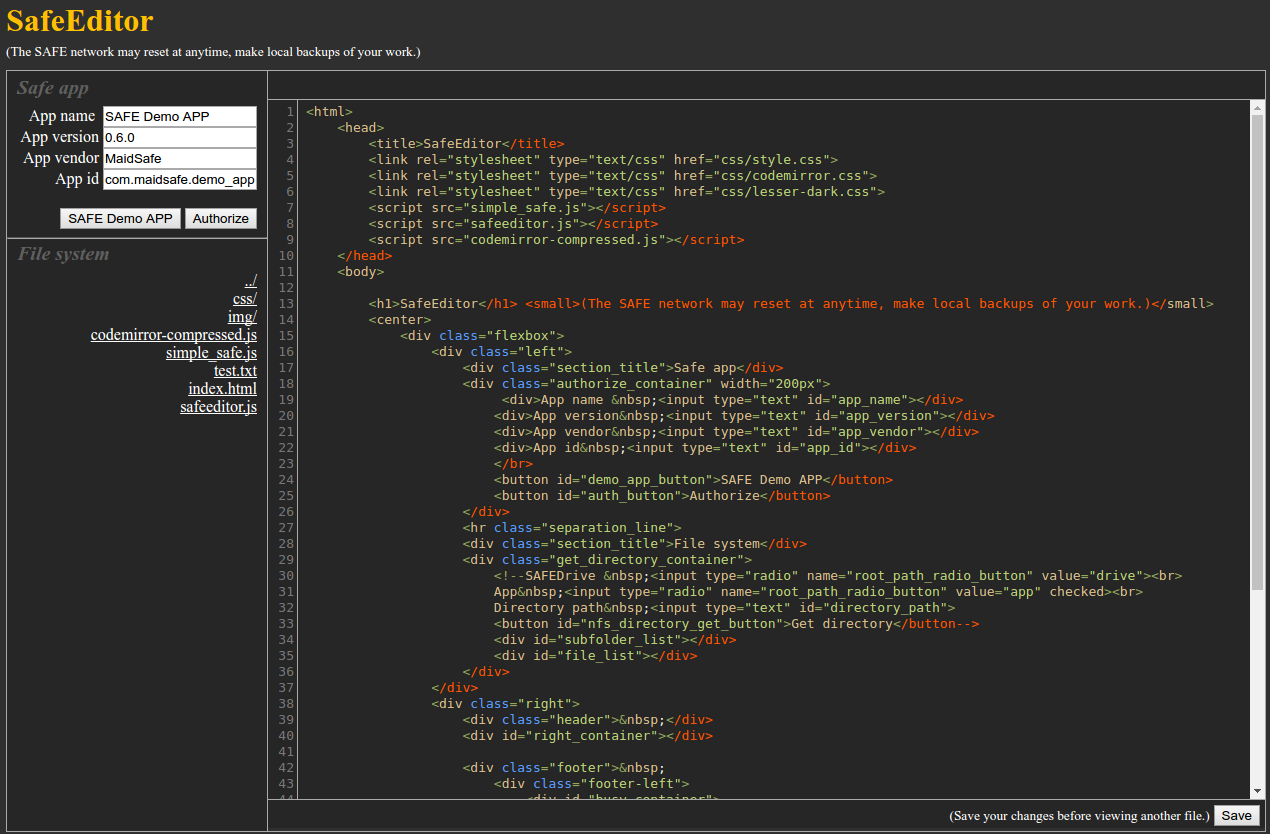Open the simple_safe.js file
The height and width of the screenshot is (834, 1270).
211,353
